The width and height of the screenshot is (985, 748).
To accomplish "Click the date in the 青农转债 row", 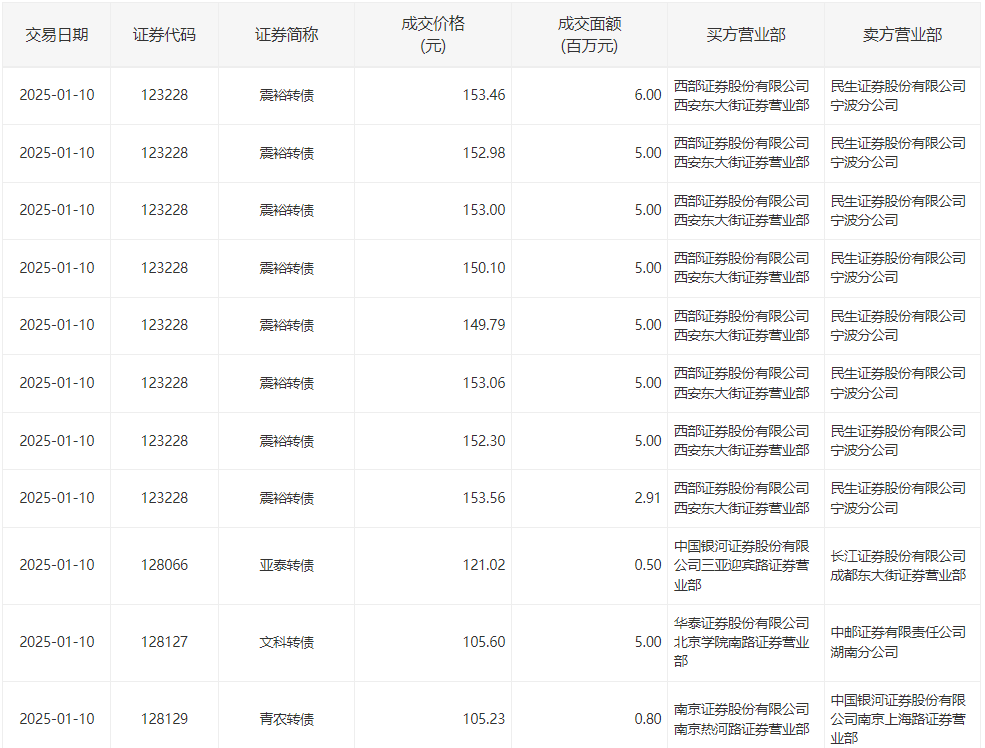I will 57,719.
